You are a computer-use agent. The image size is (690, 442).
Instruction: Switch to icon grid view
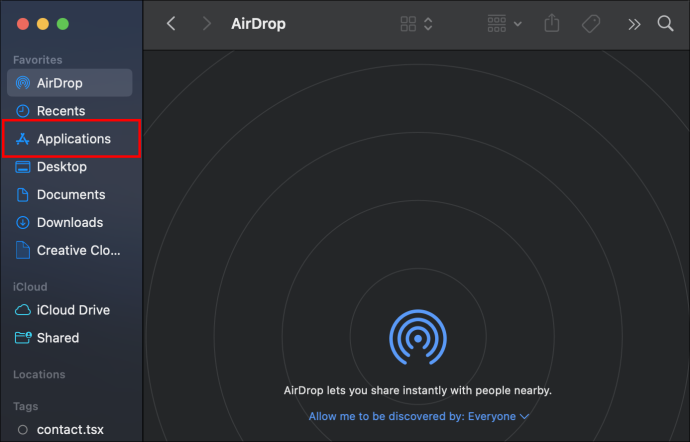(408, 24)
